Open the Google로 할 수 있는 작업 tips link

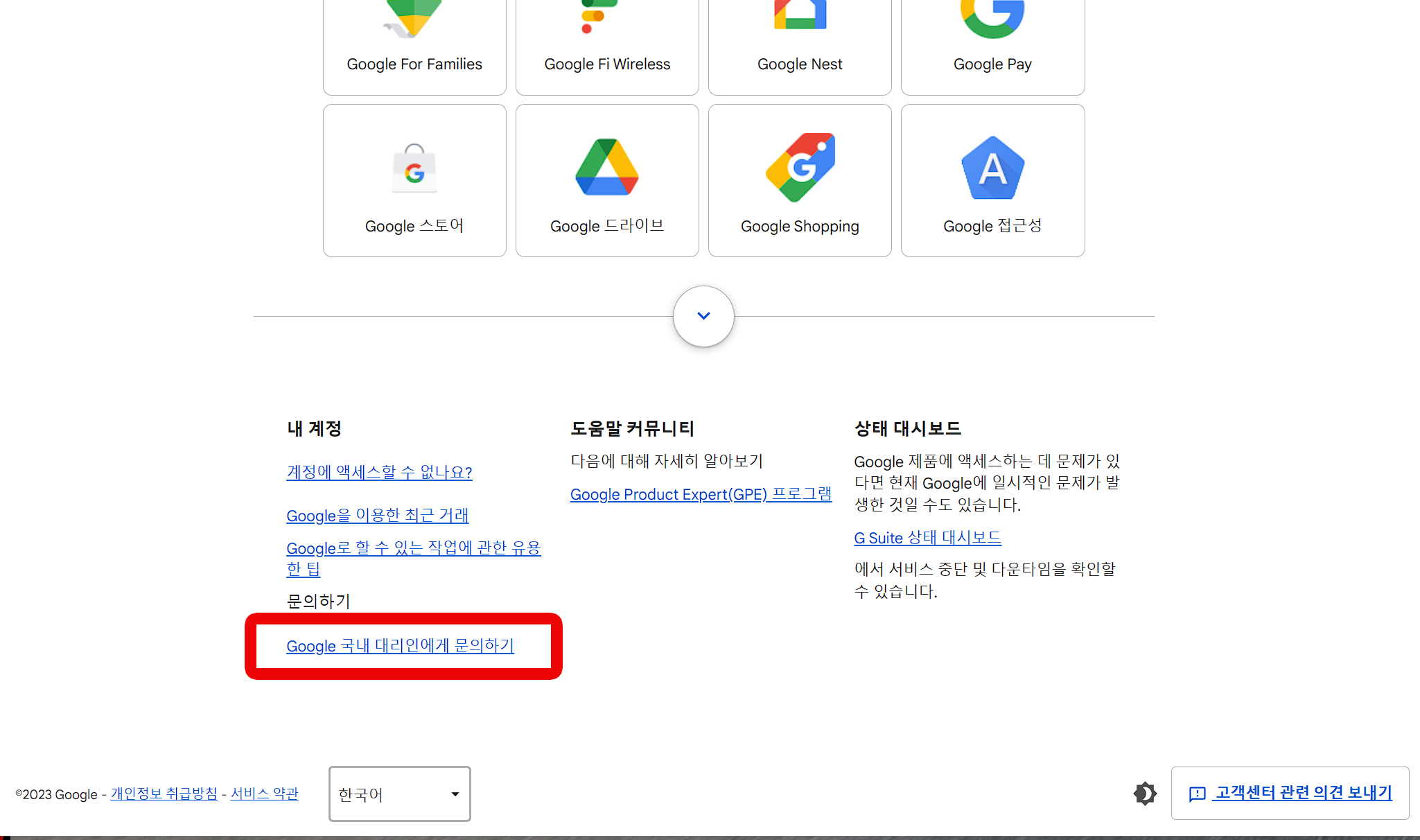coord(414,558)
